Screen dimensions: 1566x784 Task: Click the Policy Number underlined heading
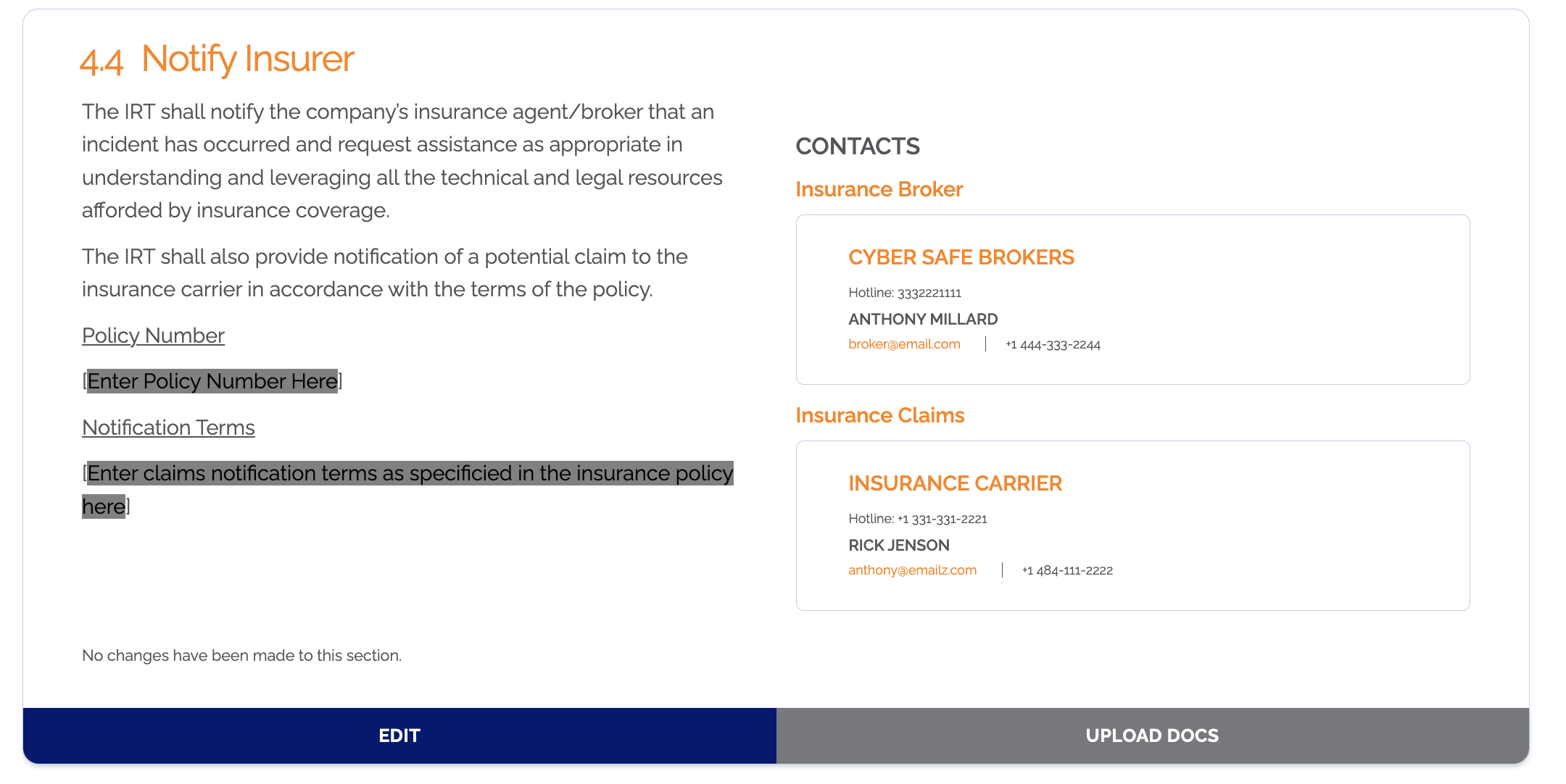tap(153, 335)
